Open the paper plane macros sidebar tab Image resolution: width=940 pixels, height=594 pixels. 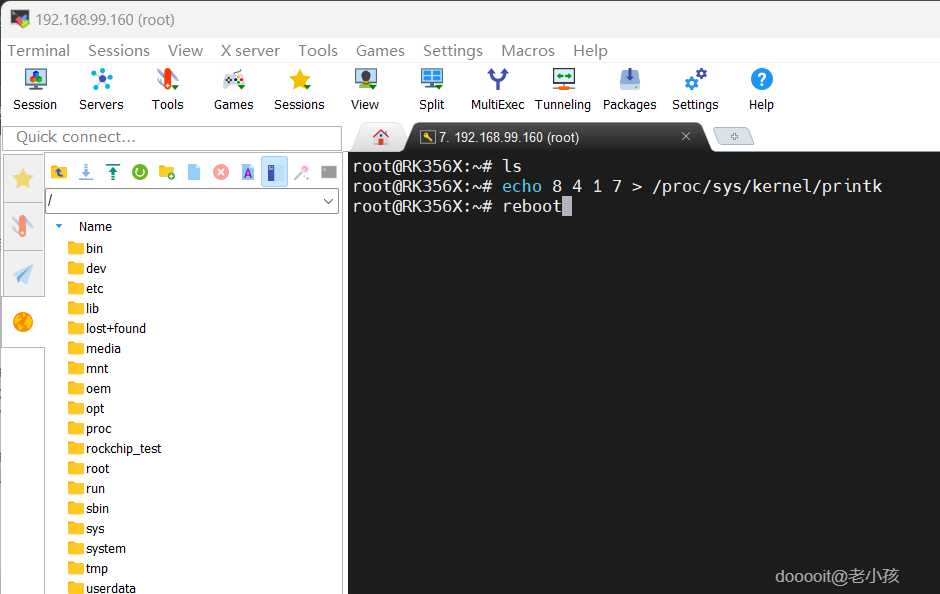(23, 274)
